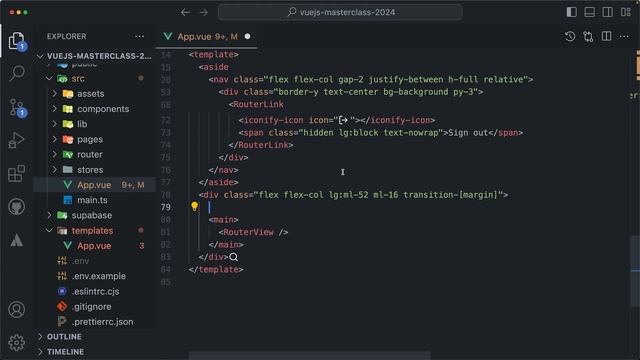This screenshot has height=360, width=640.
Task: Split the editor to the right
Action: coord(607,37)
